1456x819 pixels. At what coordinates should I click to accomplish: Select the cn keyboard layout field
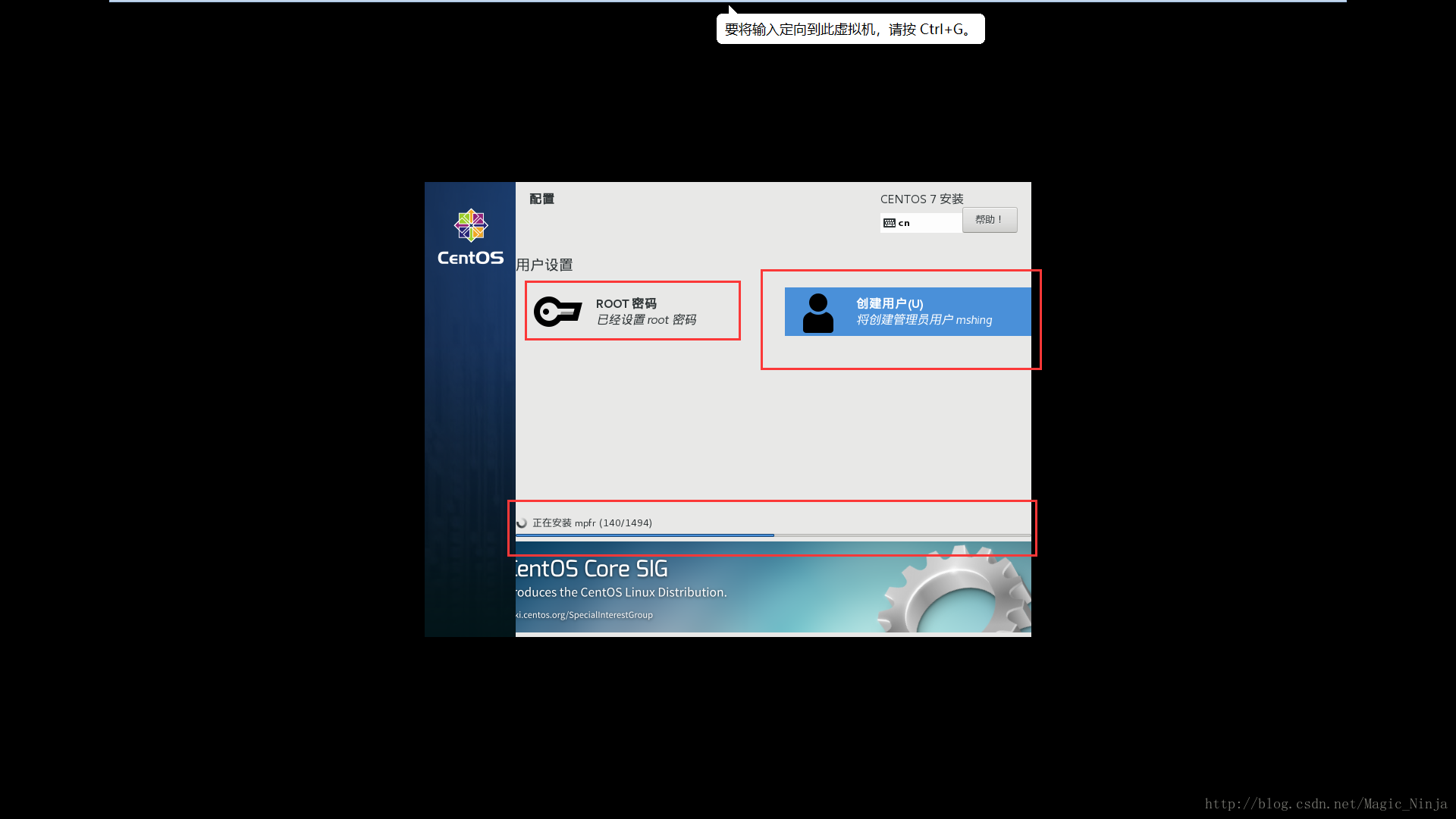point(921,223)
